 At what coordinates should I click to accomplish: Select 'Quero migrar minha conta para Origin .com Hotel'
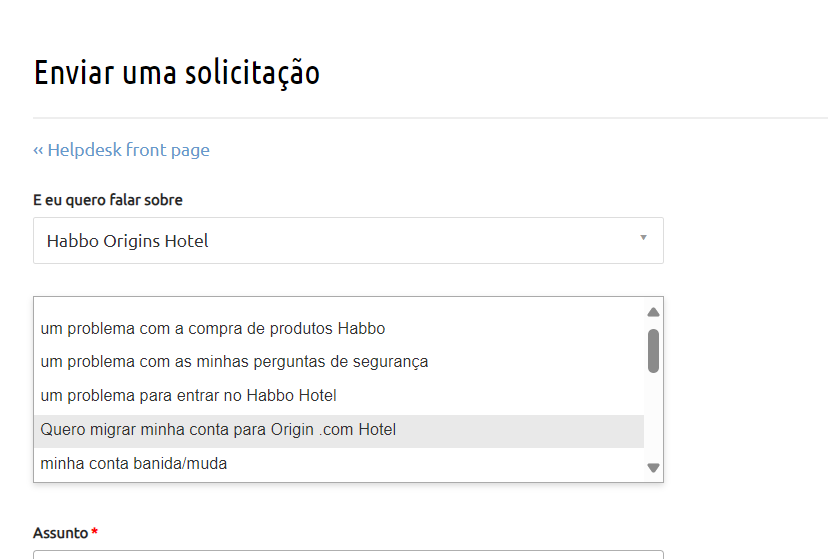218,430
